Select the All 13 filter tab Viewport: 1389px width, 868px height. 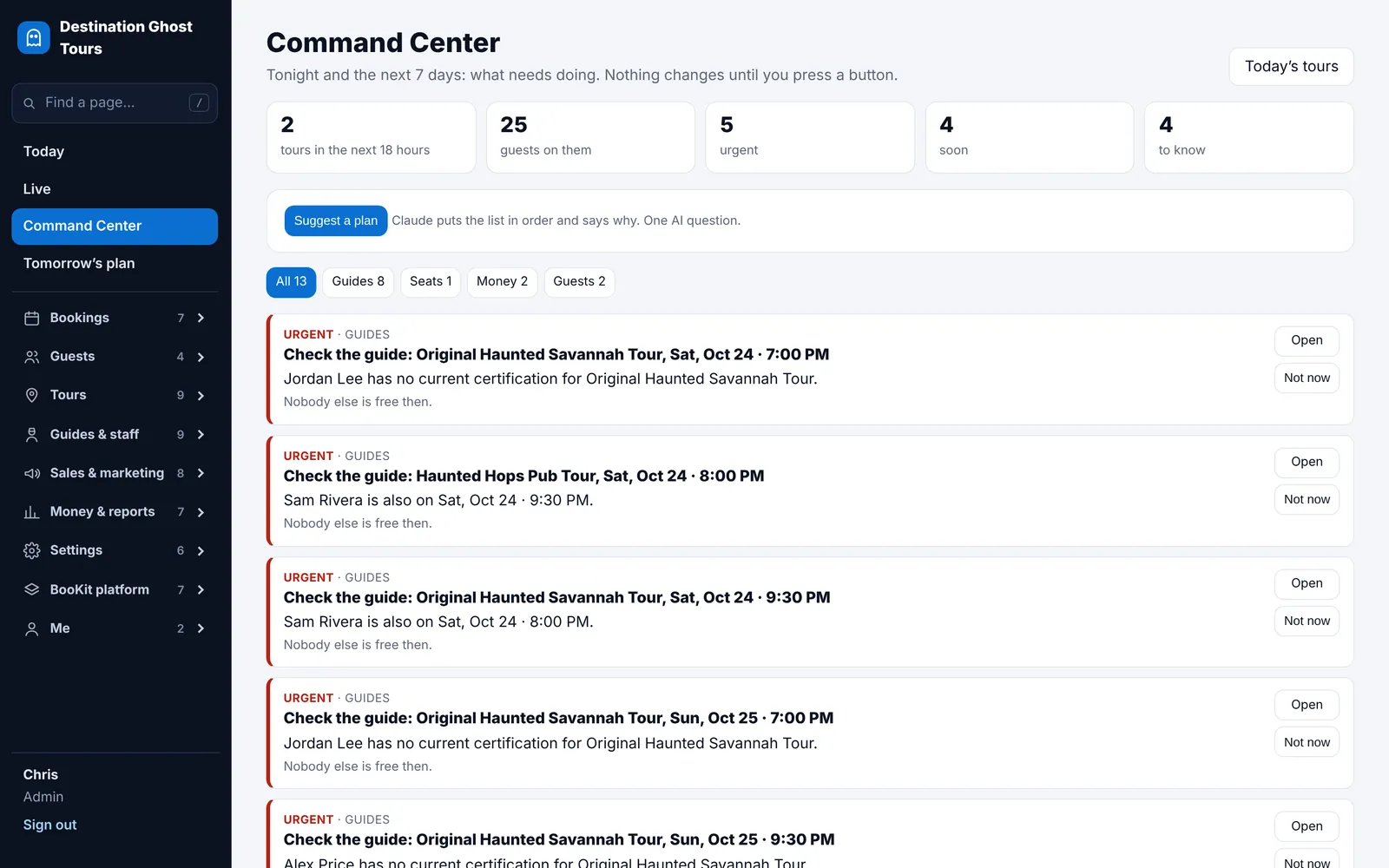pos(291,282)
